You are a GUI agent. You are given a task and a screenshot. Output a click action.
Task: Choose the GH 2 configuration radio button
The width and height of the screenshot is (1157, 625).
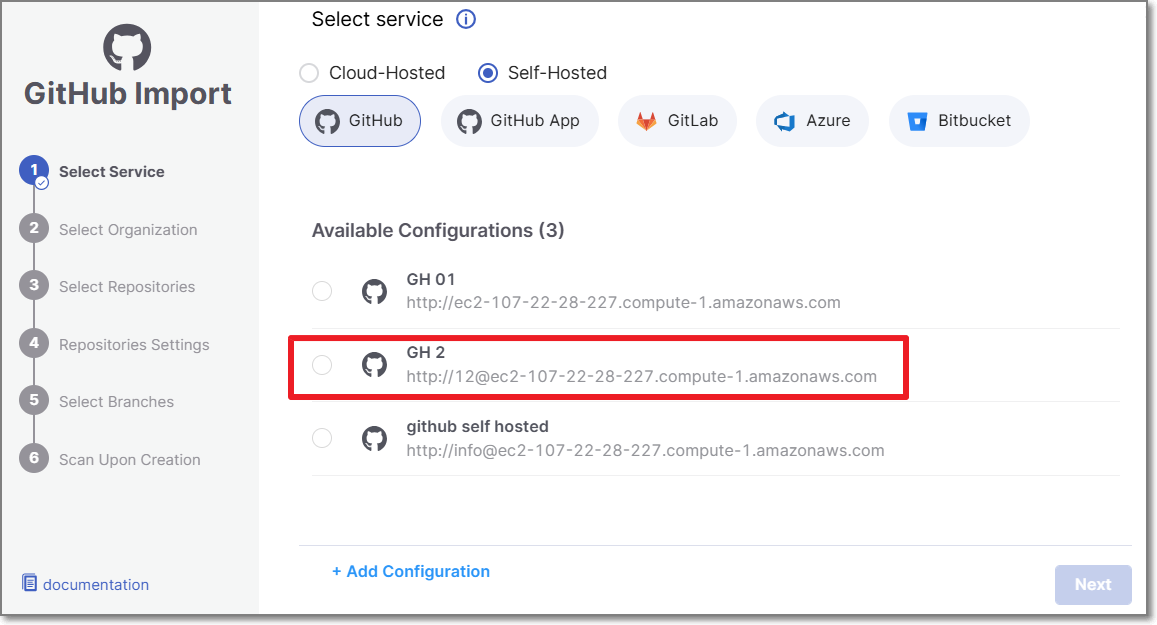322,365
